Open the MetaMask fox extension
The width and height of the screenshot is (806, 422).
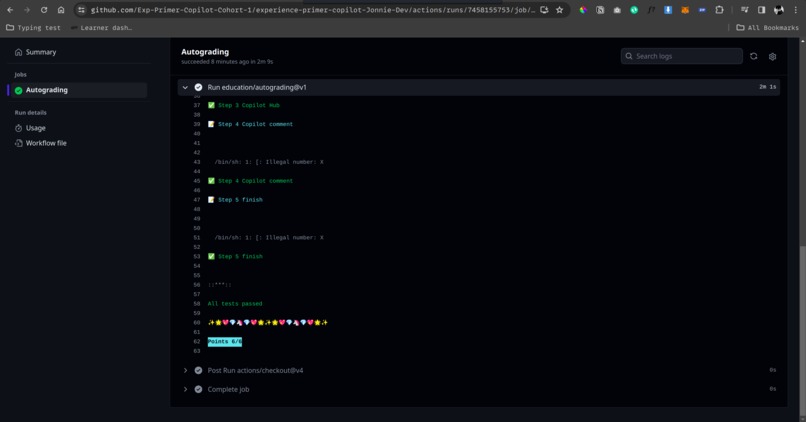click(685, 10)
